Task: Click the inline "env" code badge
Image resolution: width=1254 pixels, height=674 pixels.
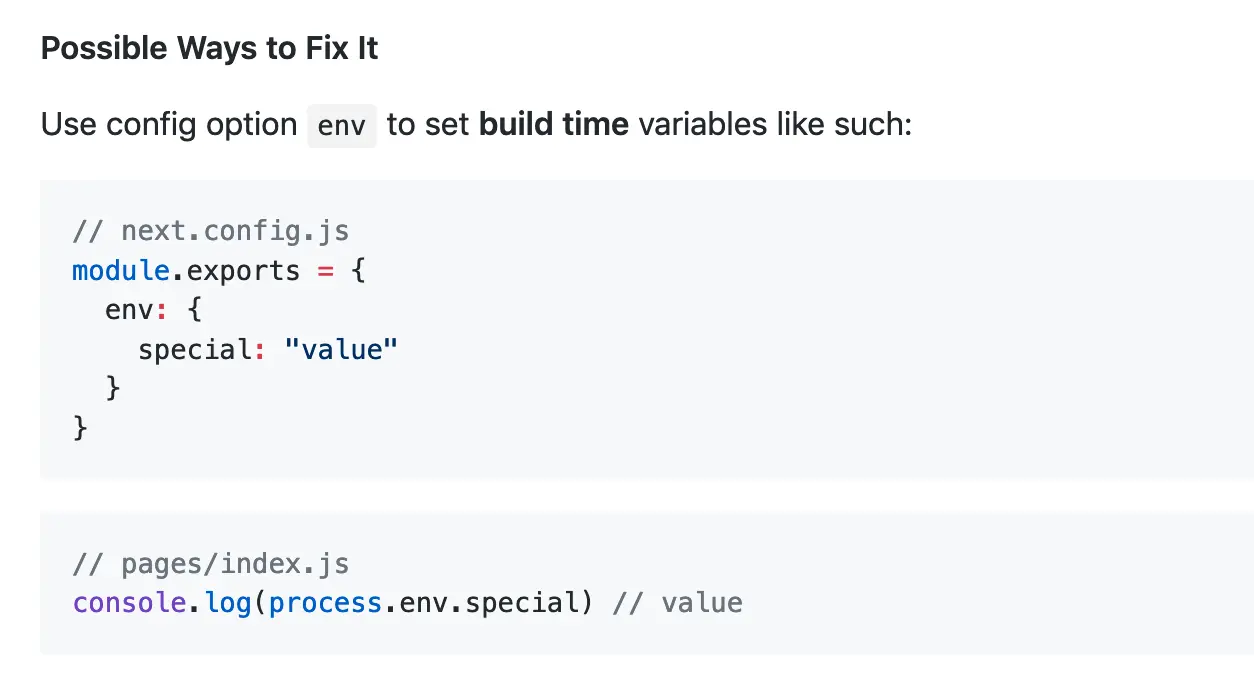Action: pyautogui.click(x=341, y=126)
